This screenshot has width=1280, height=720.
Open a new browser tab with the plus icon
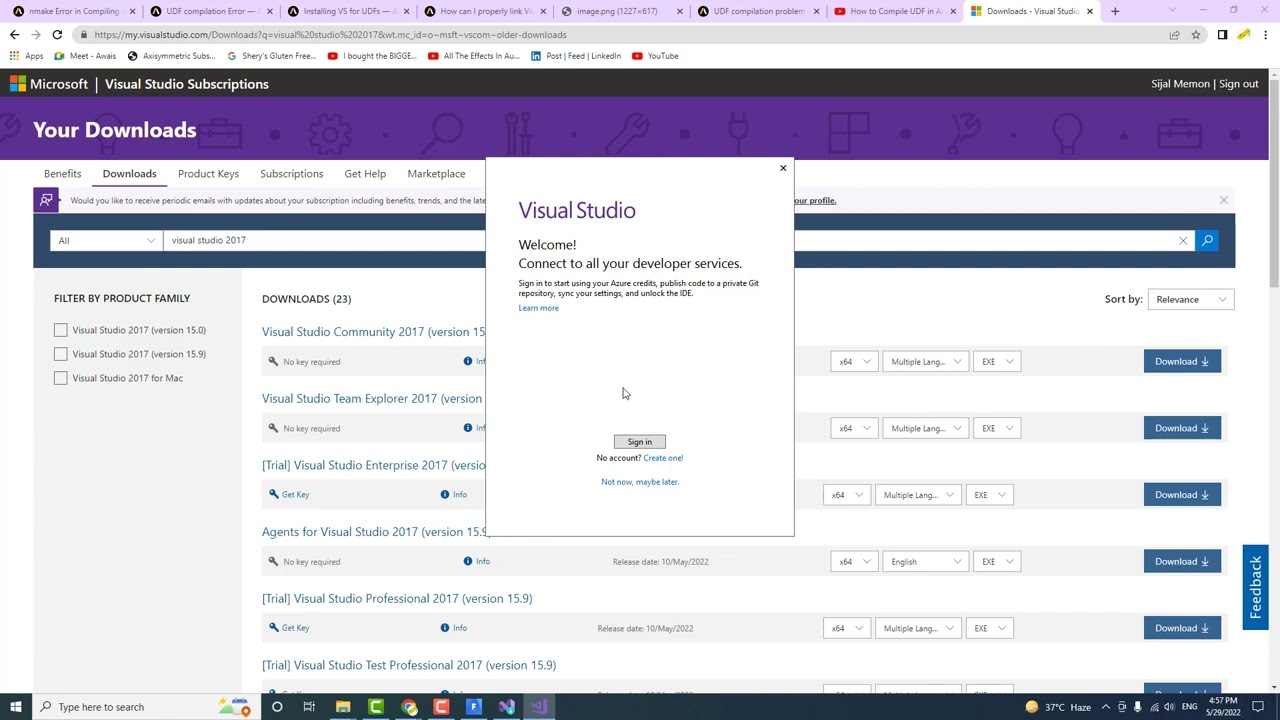(x=1115, y=11)
